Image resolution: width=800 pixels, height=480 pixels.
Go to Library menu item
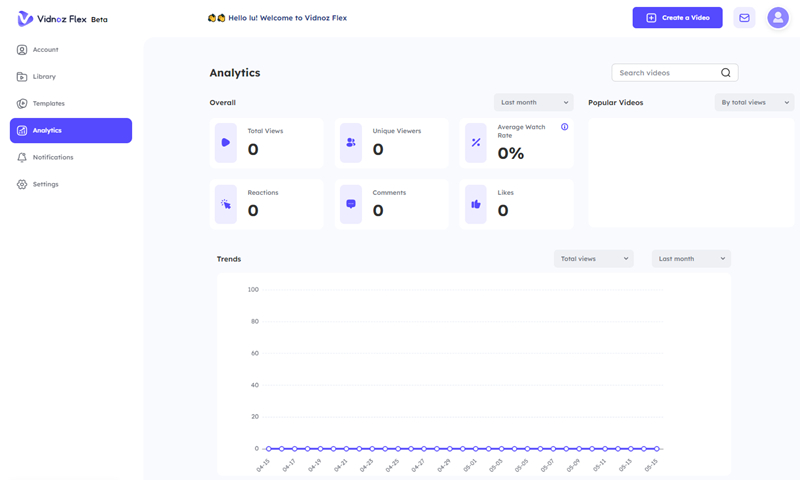pyautogui.click(x=71, y=77)
